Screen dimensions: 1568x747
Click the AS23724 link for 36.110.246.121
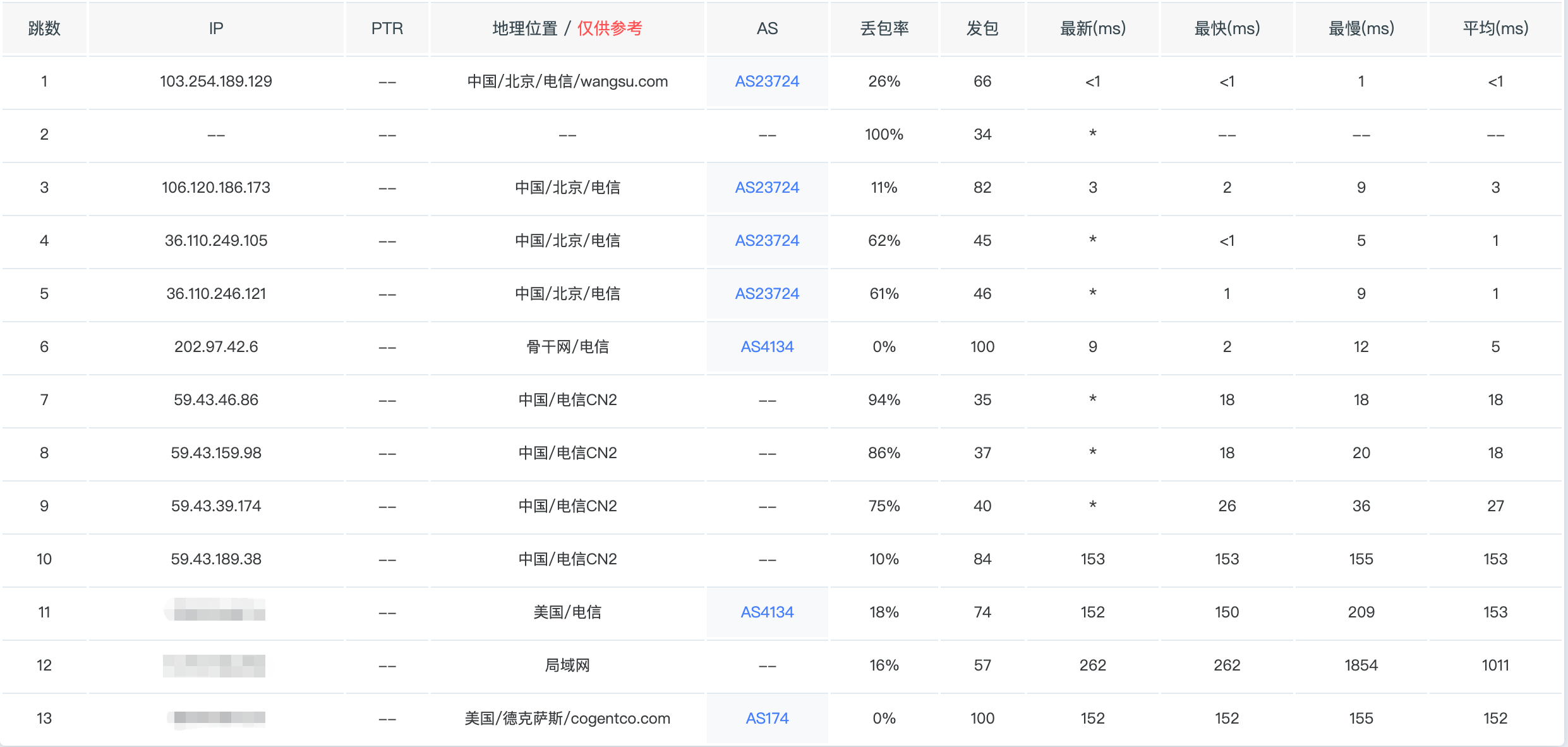click(x=767, y=294)
